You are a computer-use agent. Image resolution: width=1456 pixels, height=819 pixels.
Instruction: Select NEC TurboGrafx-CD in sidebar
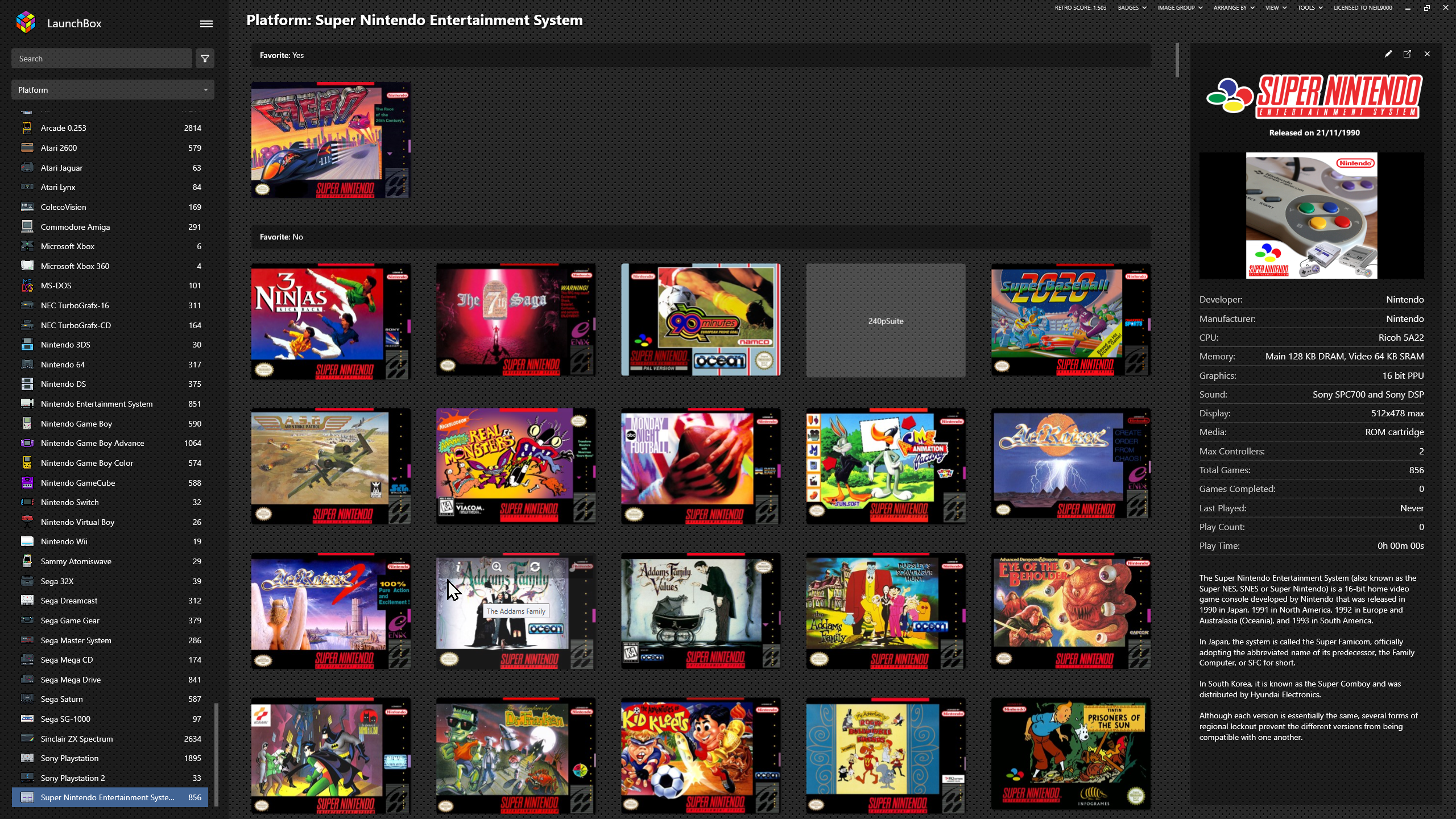(110, 325)
